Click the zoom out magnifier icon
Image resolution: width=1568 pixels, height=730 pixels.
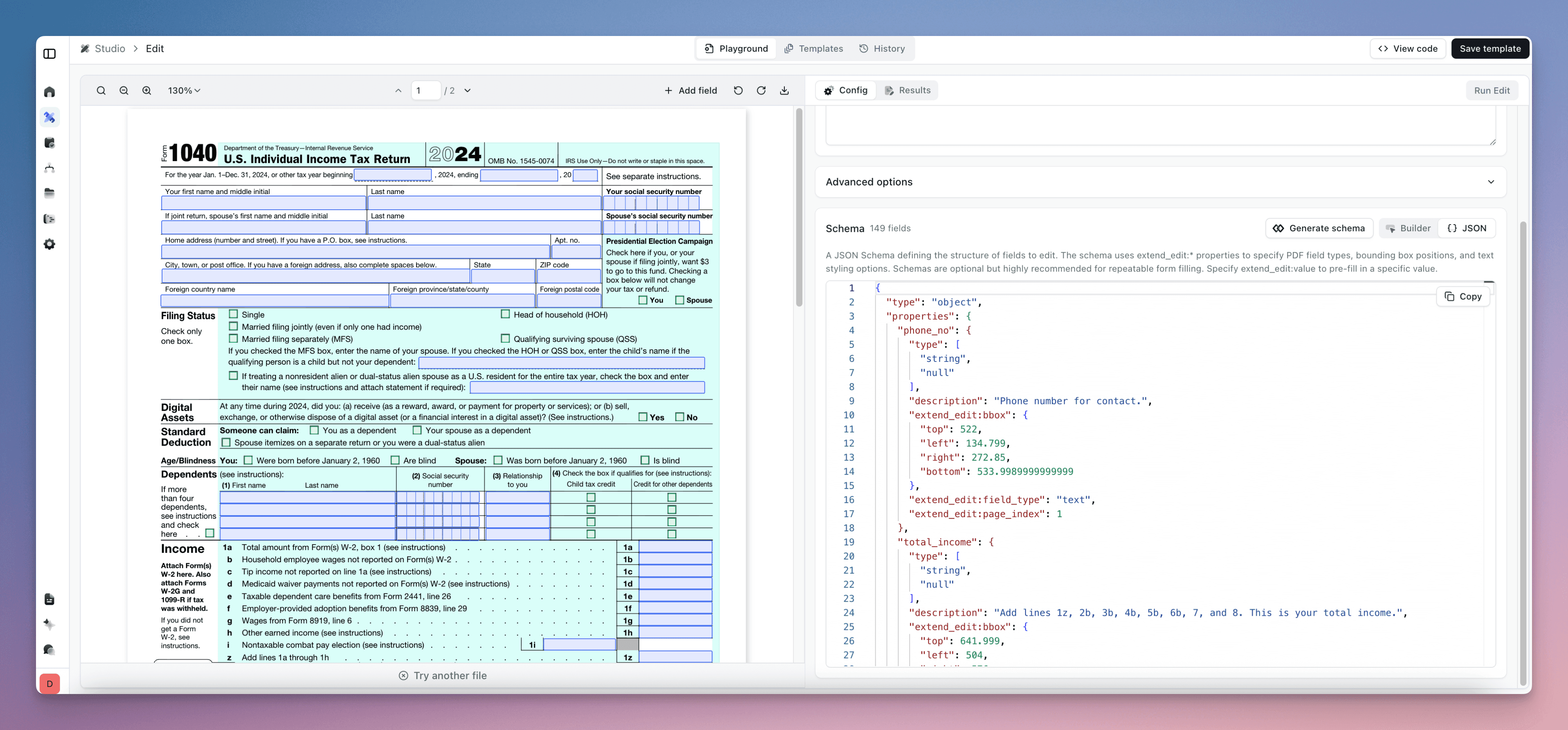pyautogui.click(x=124, y=91)
